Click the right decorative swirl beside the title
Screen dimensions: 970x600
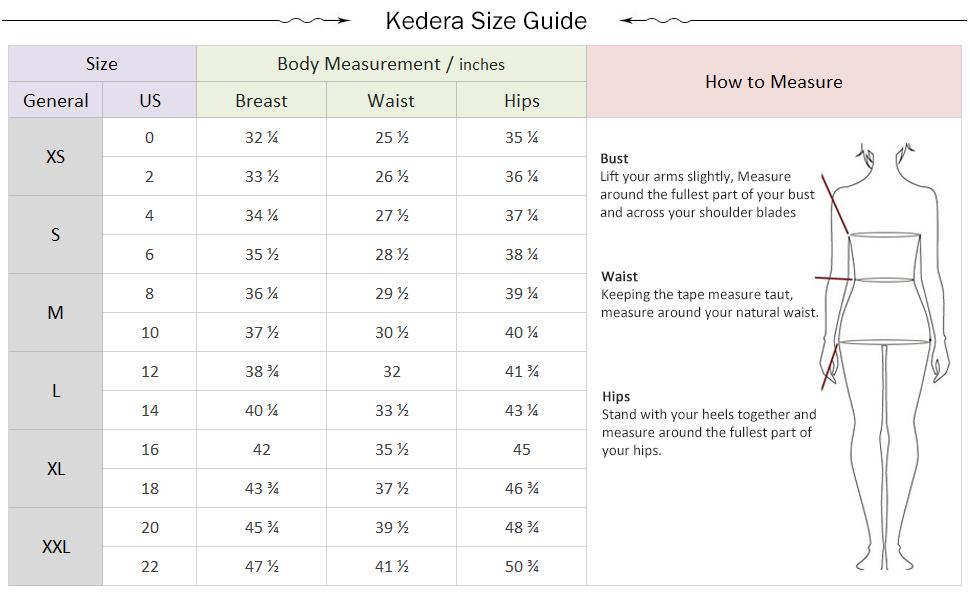coord(656,20)
